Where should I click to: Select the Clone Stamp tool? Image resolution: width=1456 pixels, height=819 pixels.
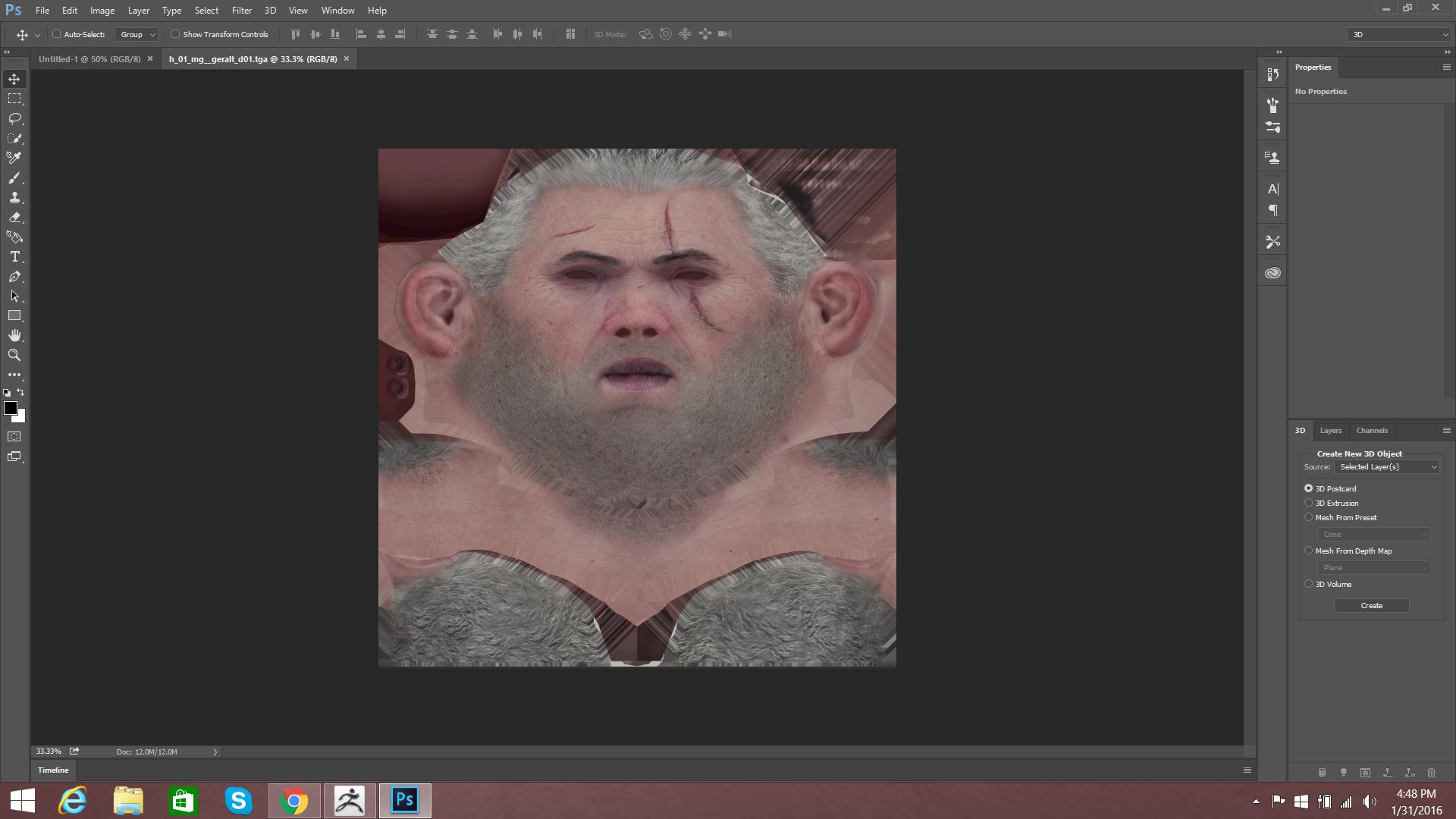(14, 197)
